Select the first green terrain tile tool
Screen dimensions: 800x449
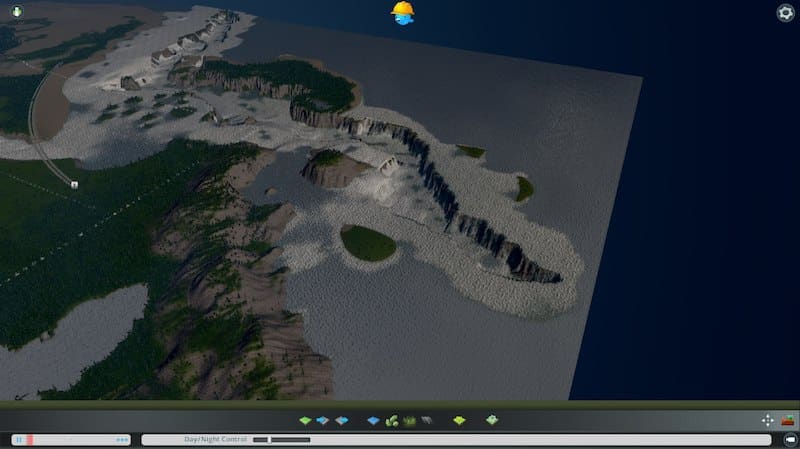pyautogui.click(x=306, y=421)
